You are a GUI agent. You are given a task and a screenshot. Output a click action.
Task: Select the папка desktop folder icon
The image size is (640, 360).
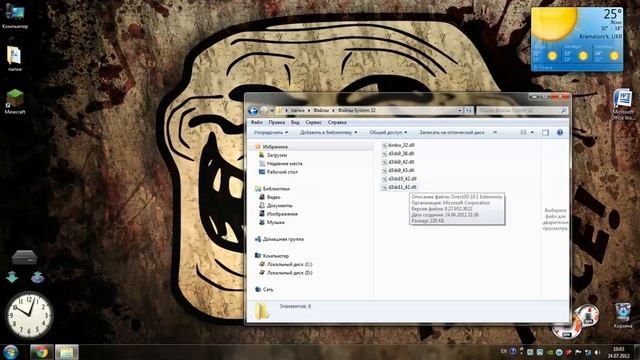point(15,58)
